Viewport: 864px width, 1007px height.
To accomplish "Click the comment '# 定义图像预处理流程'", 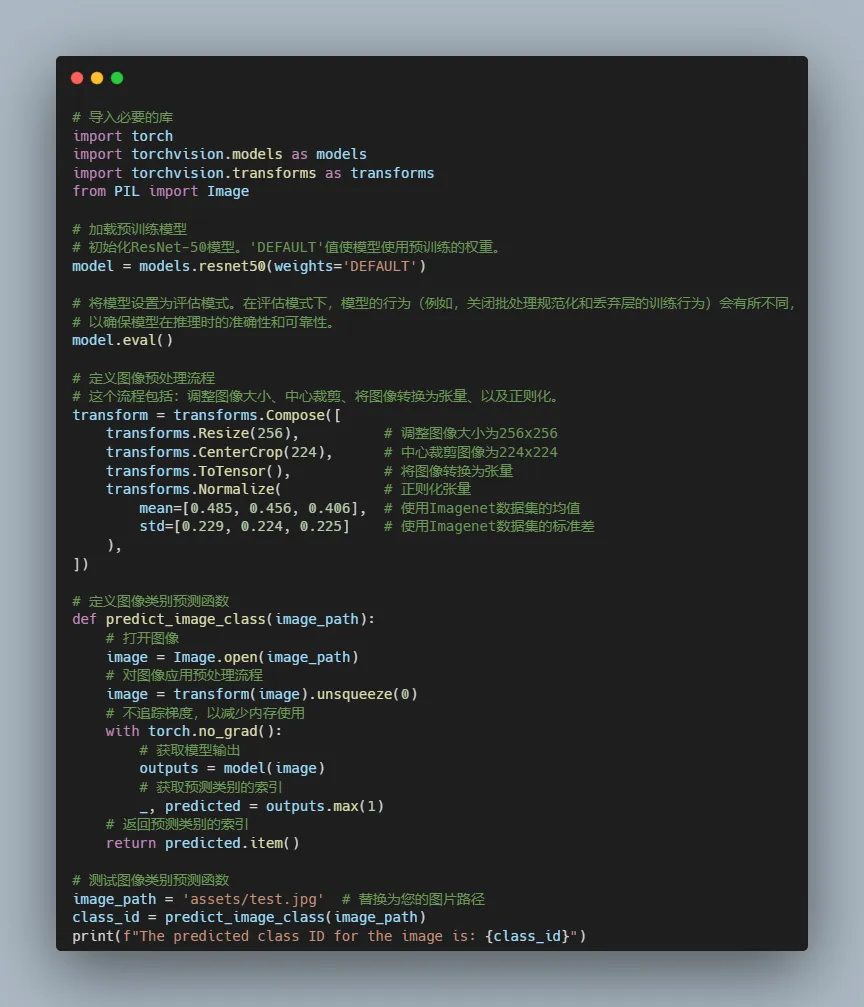I will pyautogui.click(x=144, y=378).
